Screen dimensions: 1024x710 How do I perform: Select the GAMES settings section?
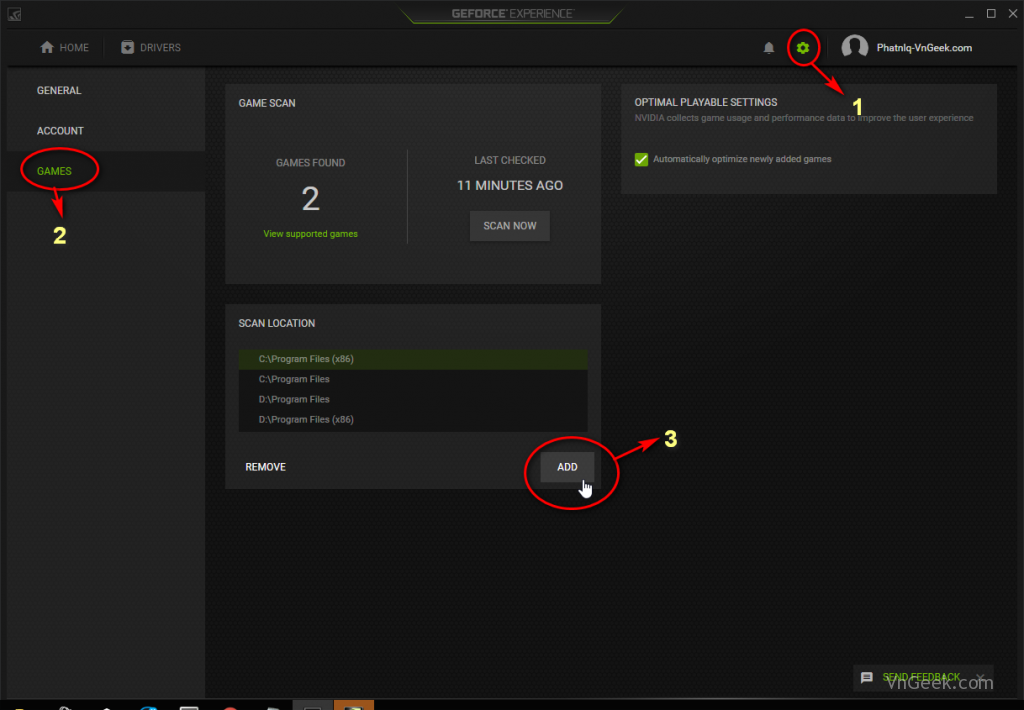(x=54, y=171)
